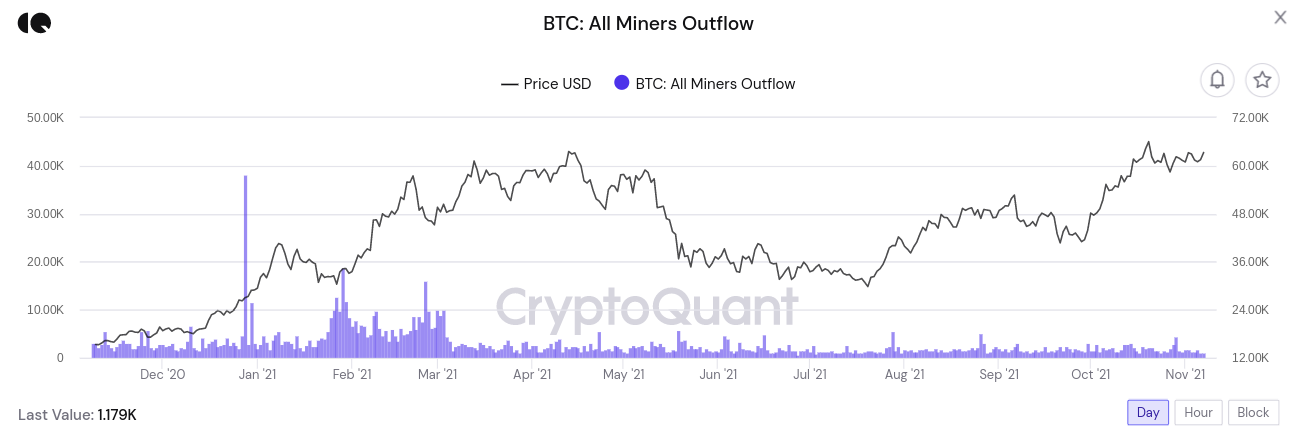1296x432 pixels.
Task: Click the Jul '21 x-axis label
Action: coord(808,375)
